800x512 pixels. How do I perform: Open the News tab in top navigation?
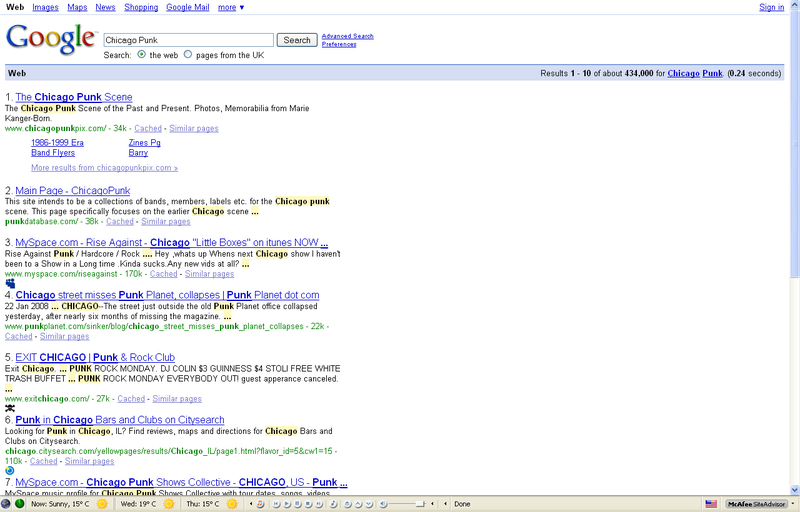pyautogui.click(x=105, y=7)
